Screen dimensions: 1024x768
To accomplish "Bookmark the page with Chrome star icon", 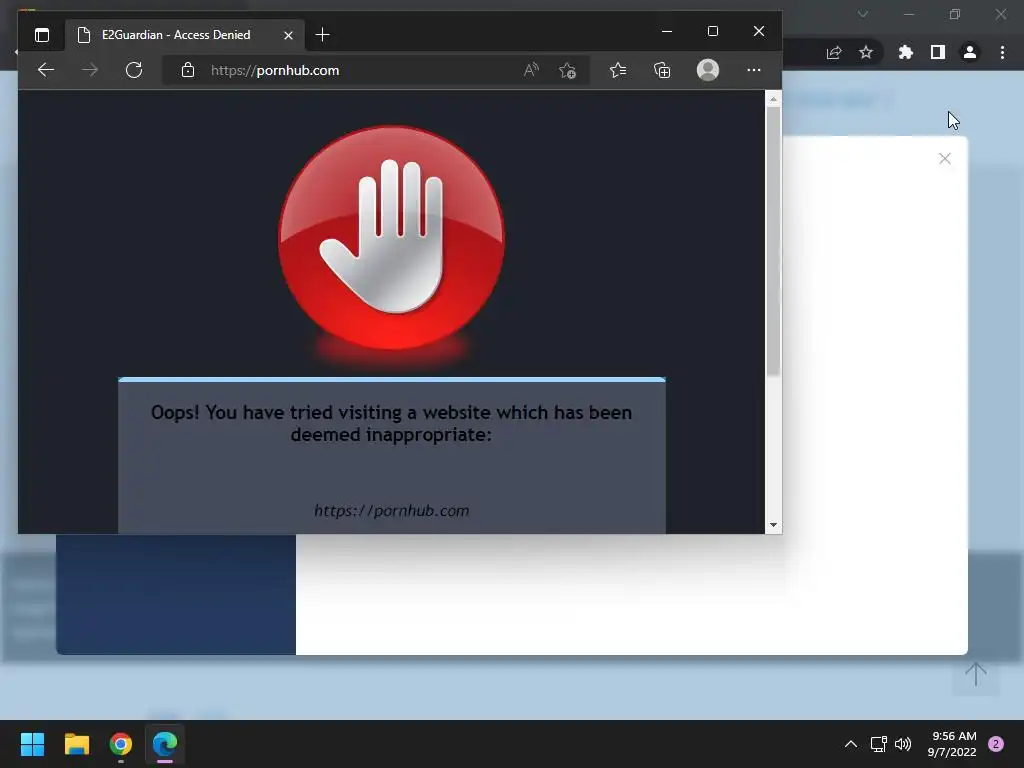I will click(x=866, y=52).
